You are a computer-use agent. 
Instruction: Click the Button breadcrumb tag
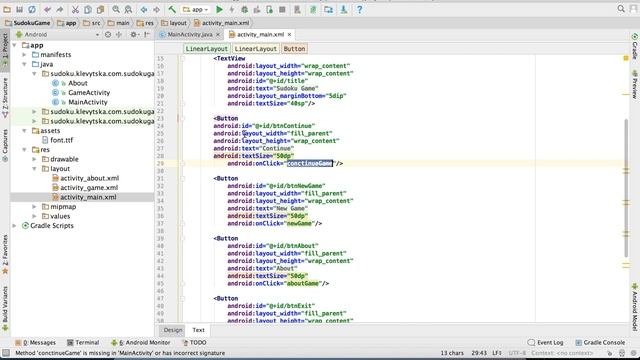[294, 49]
